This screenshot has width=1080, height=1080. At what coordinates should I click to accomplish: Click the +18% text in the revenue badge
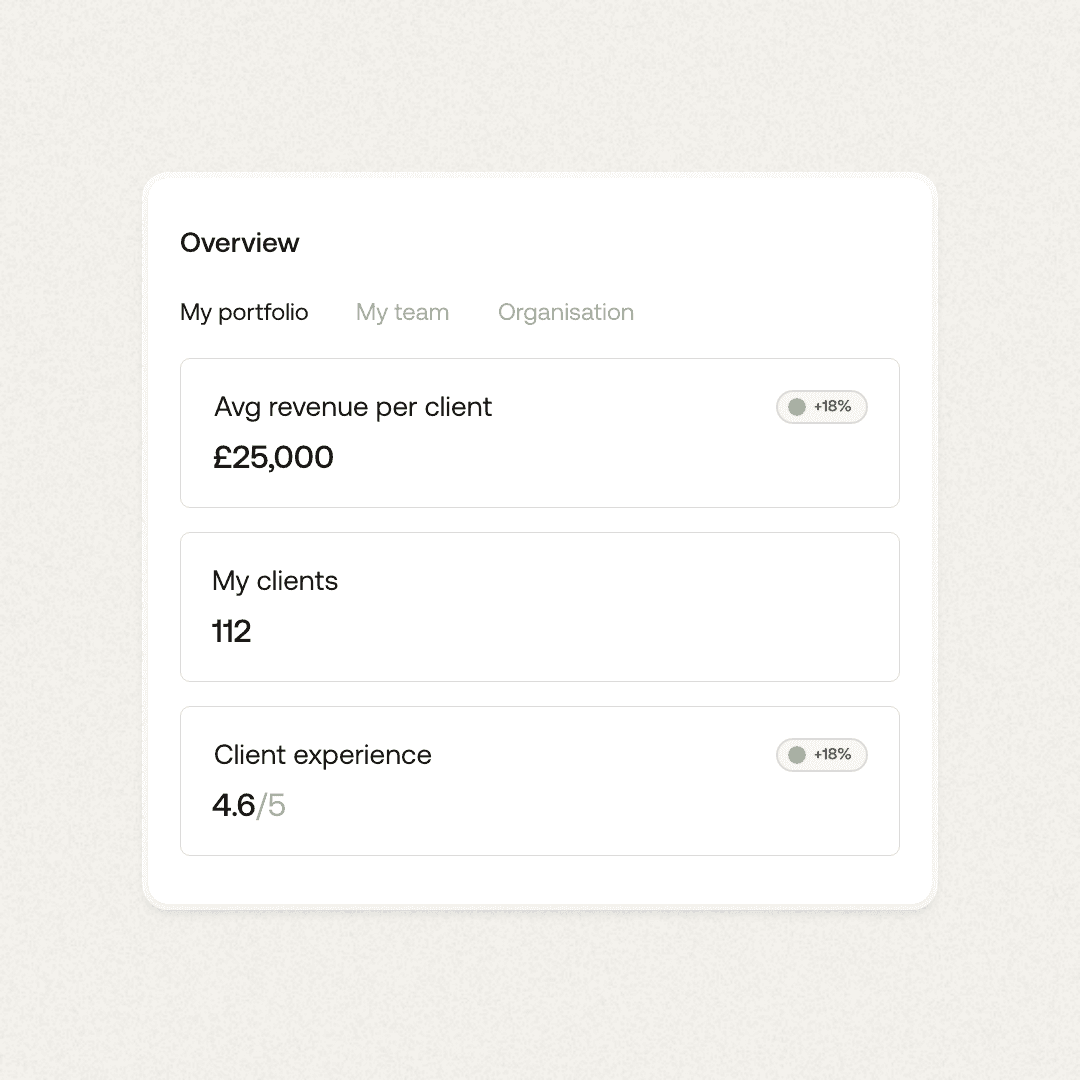(833, 406)
